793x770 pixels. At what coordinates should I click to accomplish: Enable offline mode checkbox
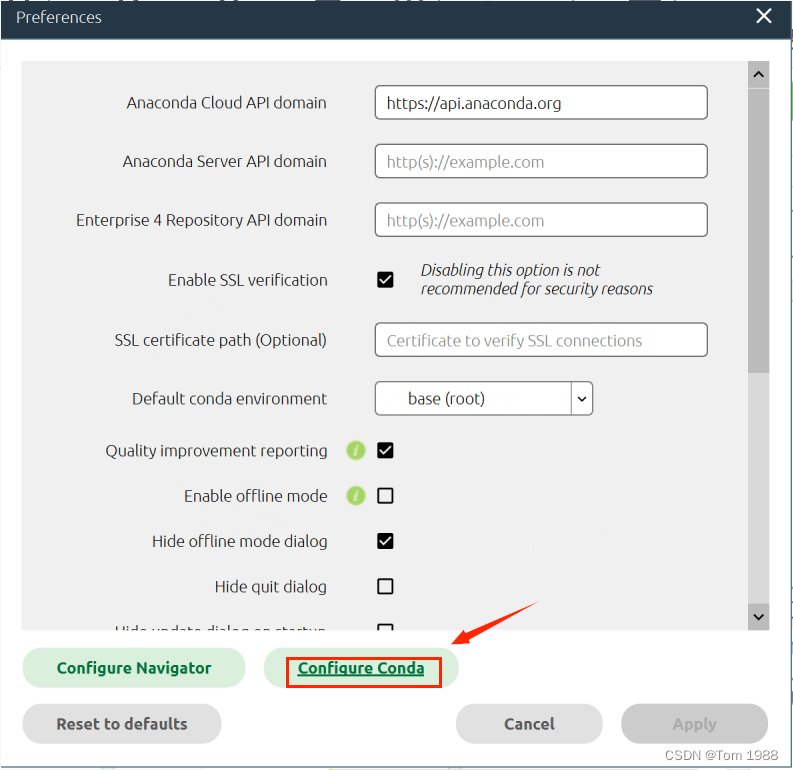click(385, 495)
